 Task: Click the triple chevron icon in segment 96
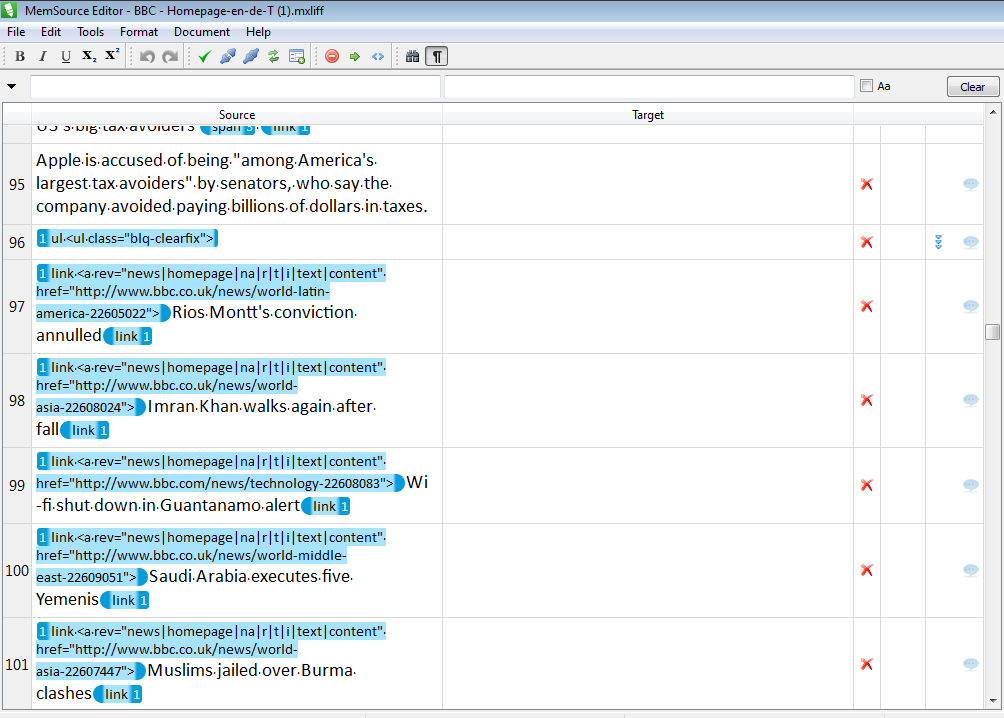[939, 242]
